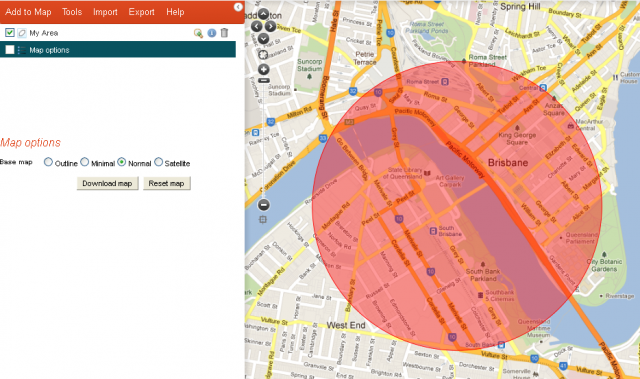This screenshot has width=640, height=379.
Task: Open the Tools menu
Action: (x=72, y=12)
